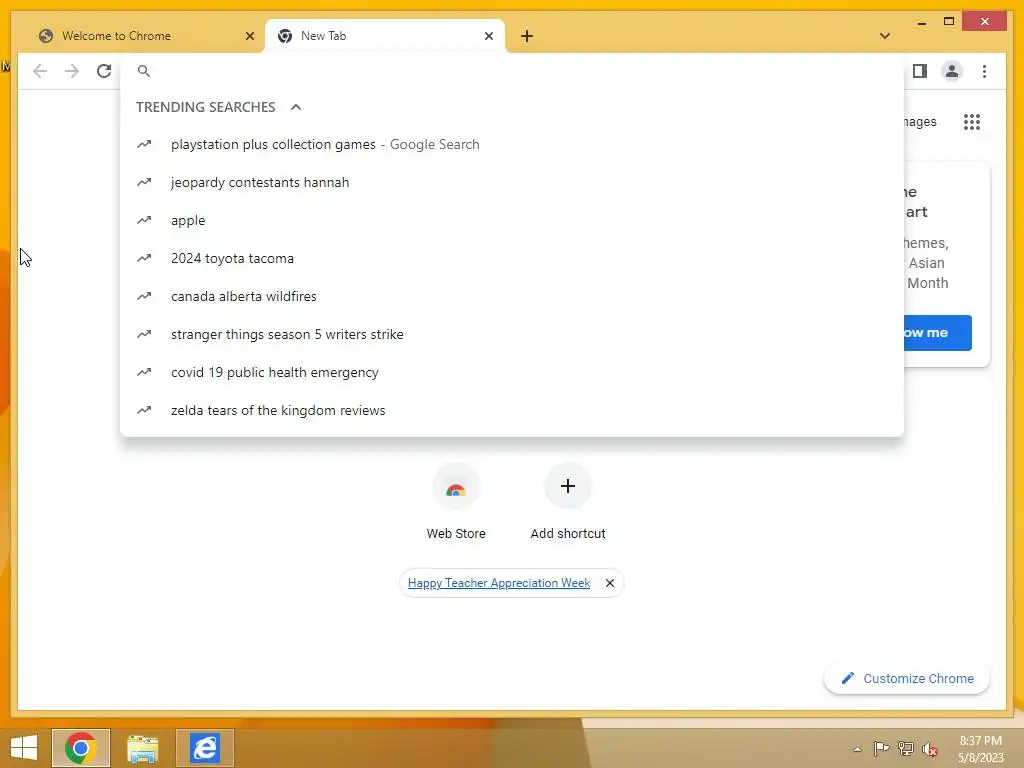Collapse the Trending Searches section

296,107
